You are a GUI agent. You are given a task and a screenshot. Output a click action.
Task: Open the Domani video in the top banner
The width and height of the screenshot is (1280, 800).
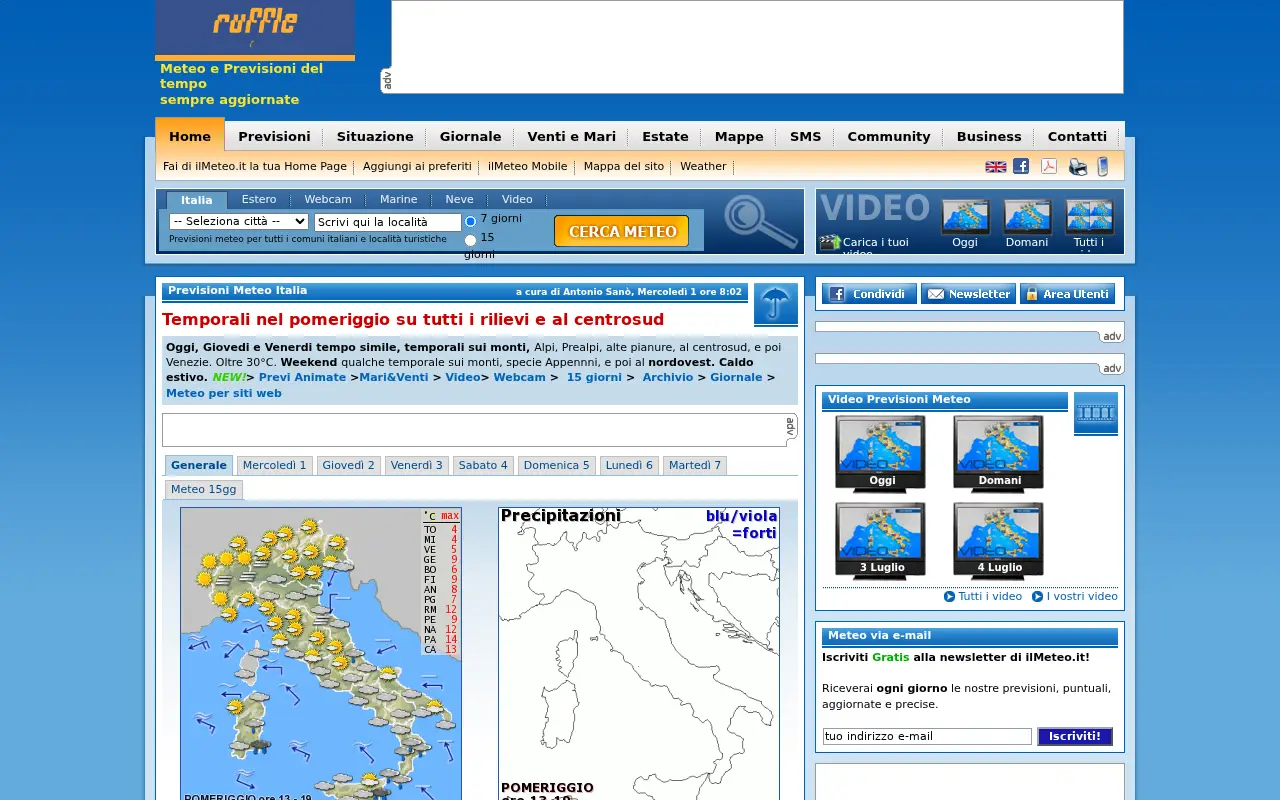point(1027,217)
